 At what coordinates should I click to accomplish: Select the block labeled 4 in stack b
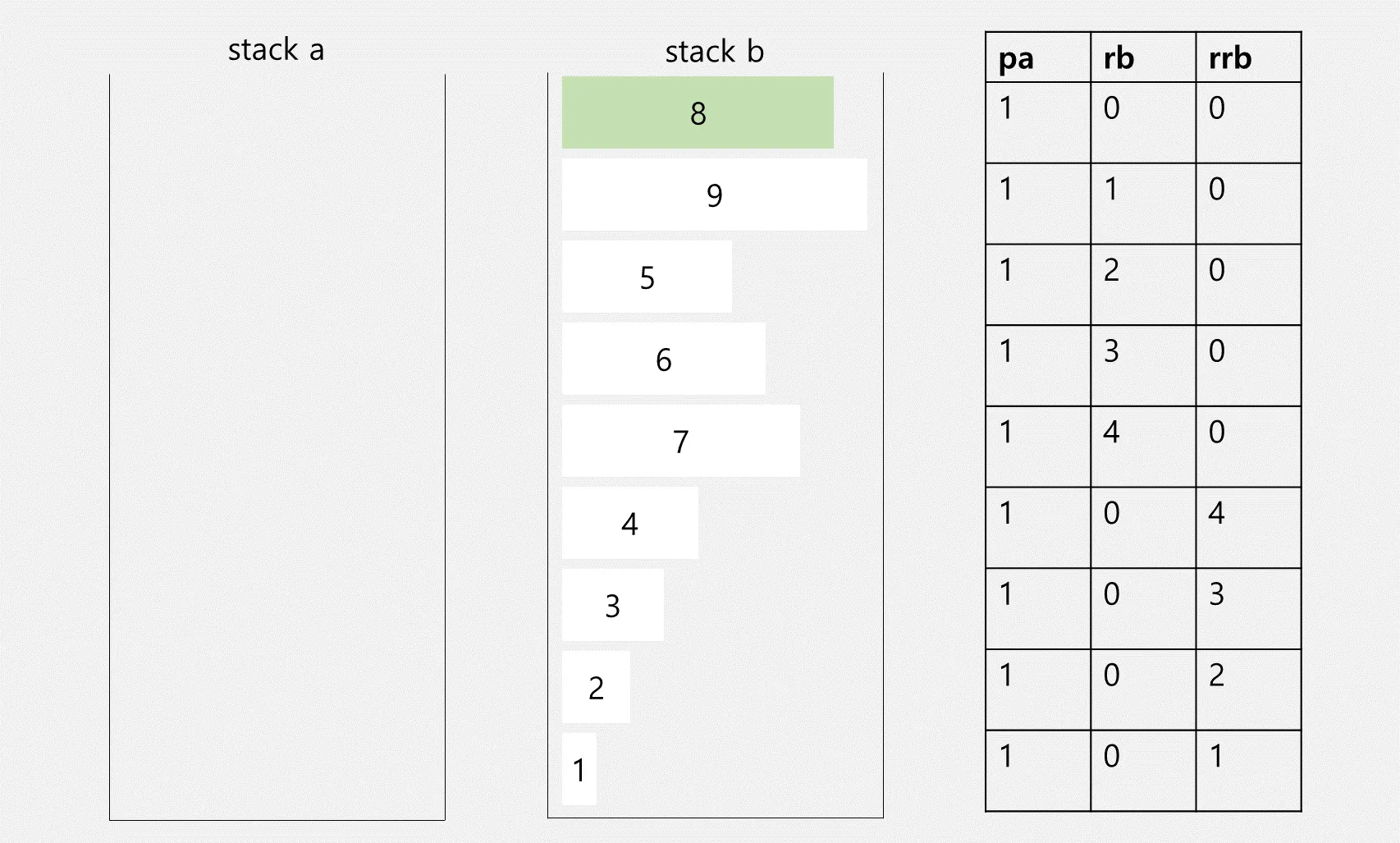pos(629,523)
